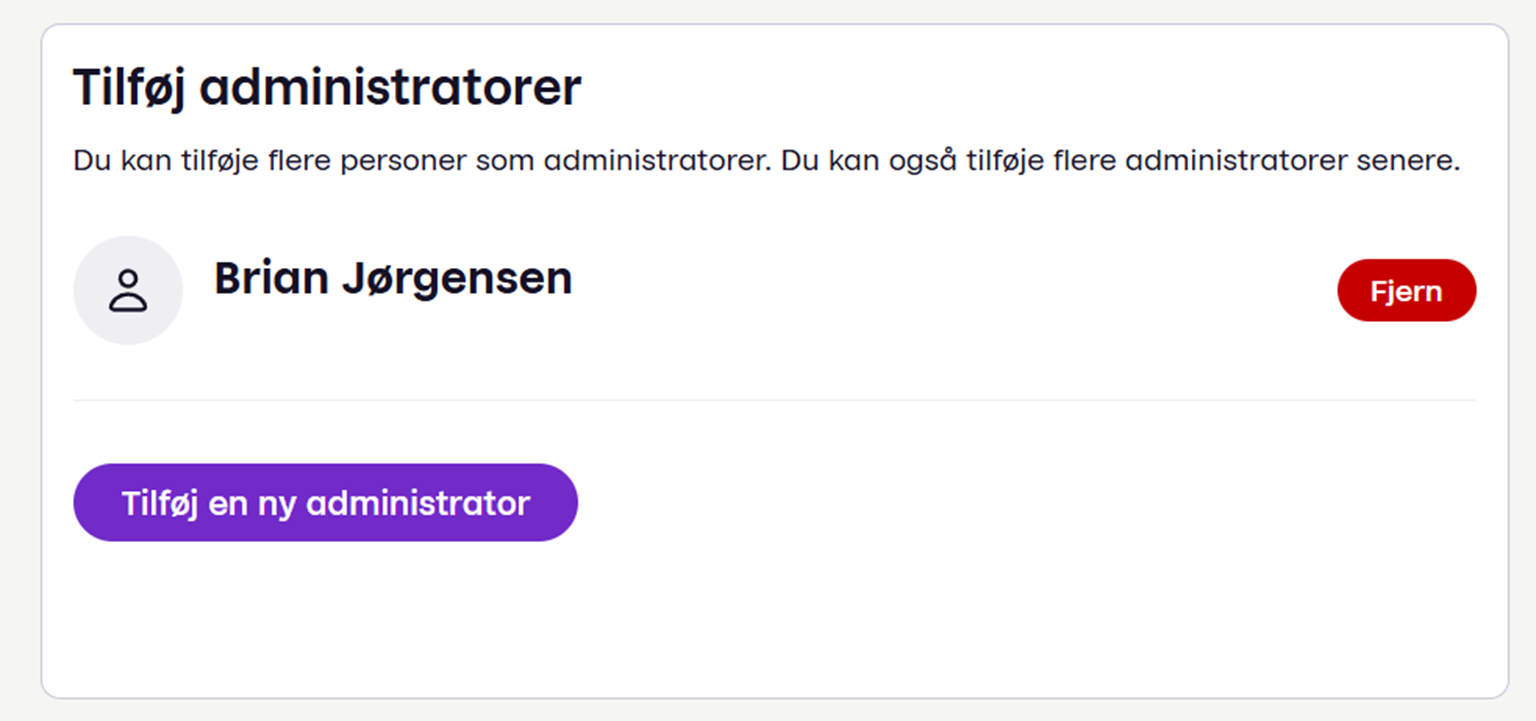Select the name Brian Jørgensen
Image resolution: width=1536 pixels, height=721 pixels.
point(393,279)
